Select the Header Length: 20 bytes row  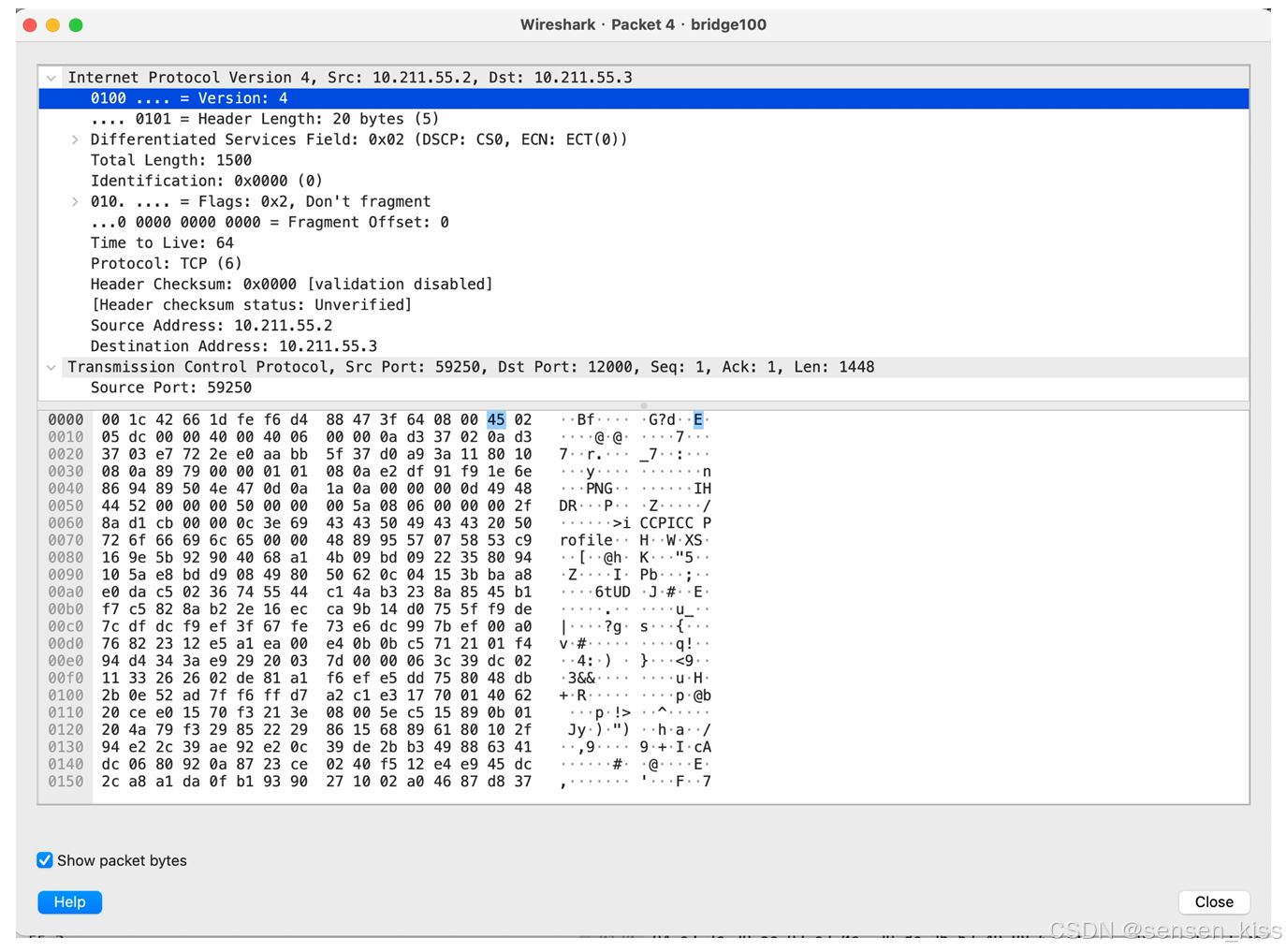[x=644, y=119]
